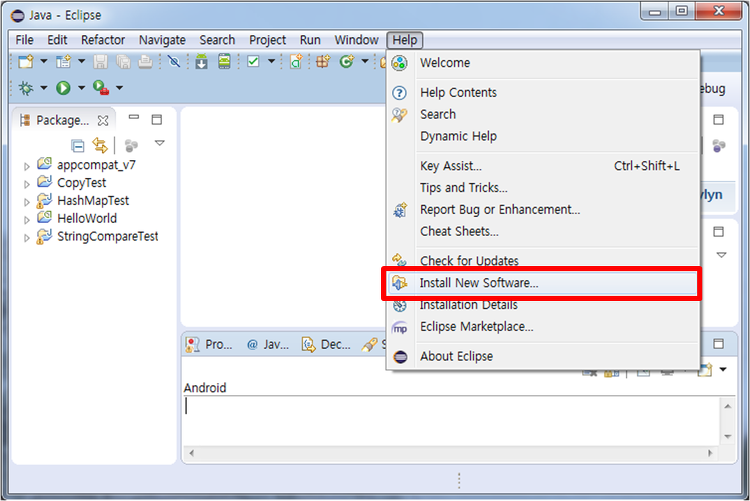Select Key Assist menu entry
The image size is (750, 501).
click(544, 166)
